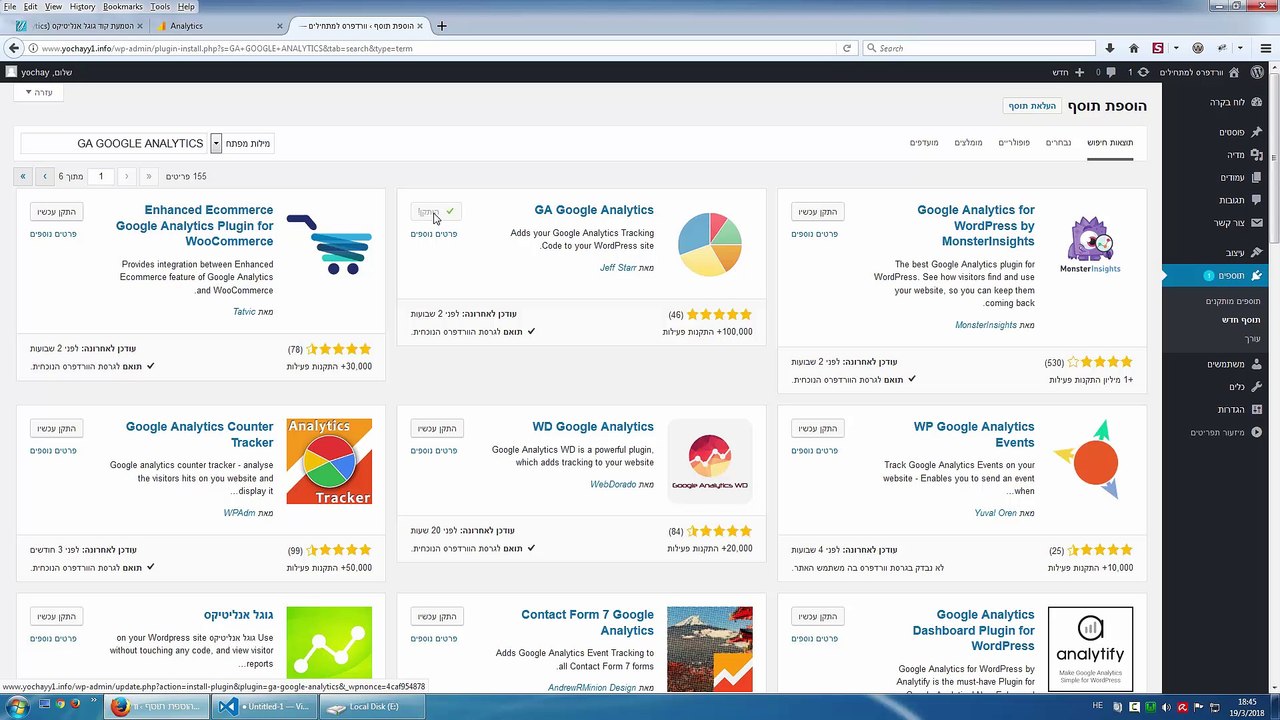
Task: Click the New (חדש) plus in admin bar
Action: (x=1067, y=72)
